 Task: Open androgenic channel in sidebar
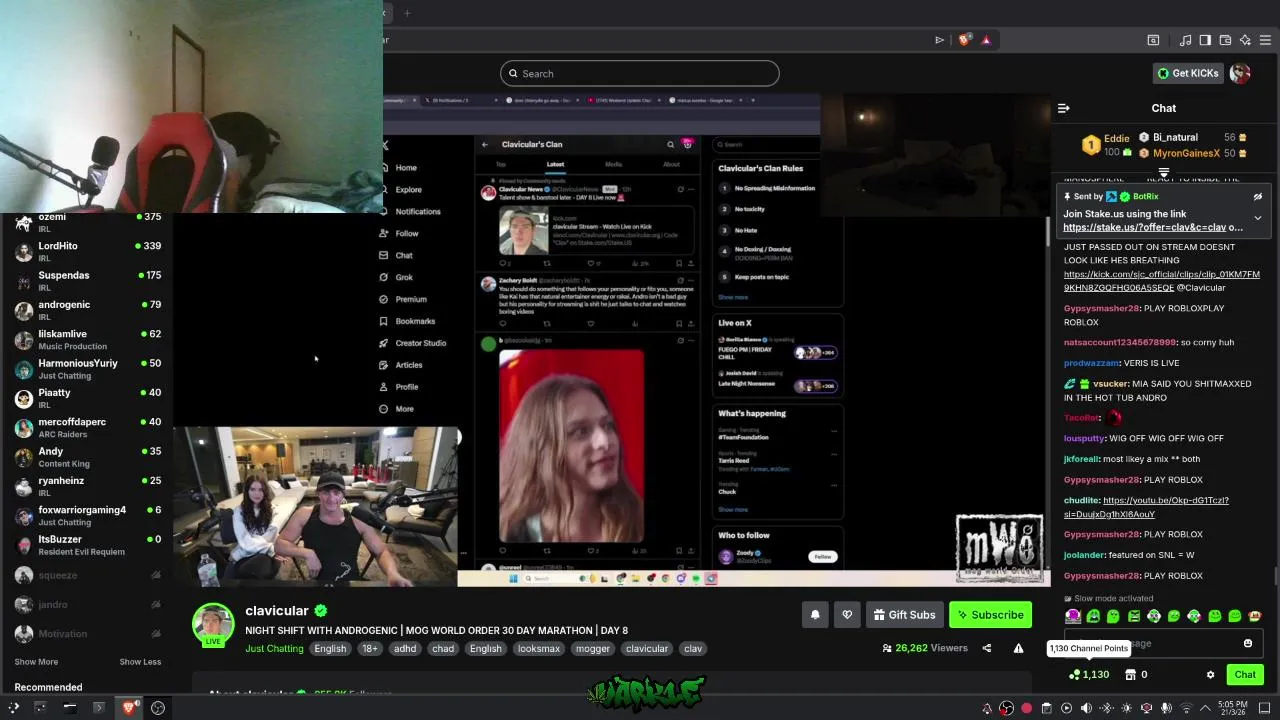[x=90, y=310]
